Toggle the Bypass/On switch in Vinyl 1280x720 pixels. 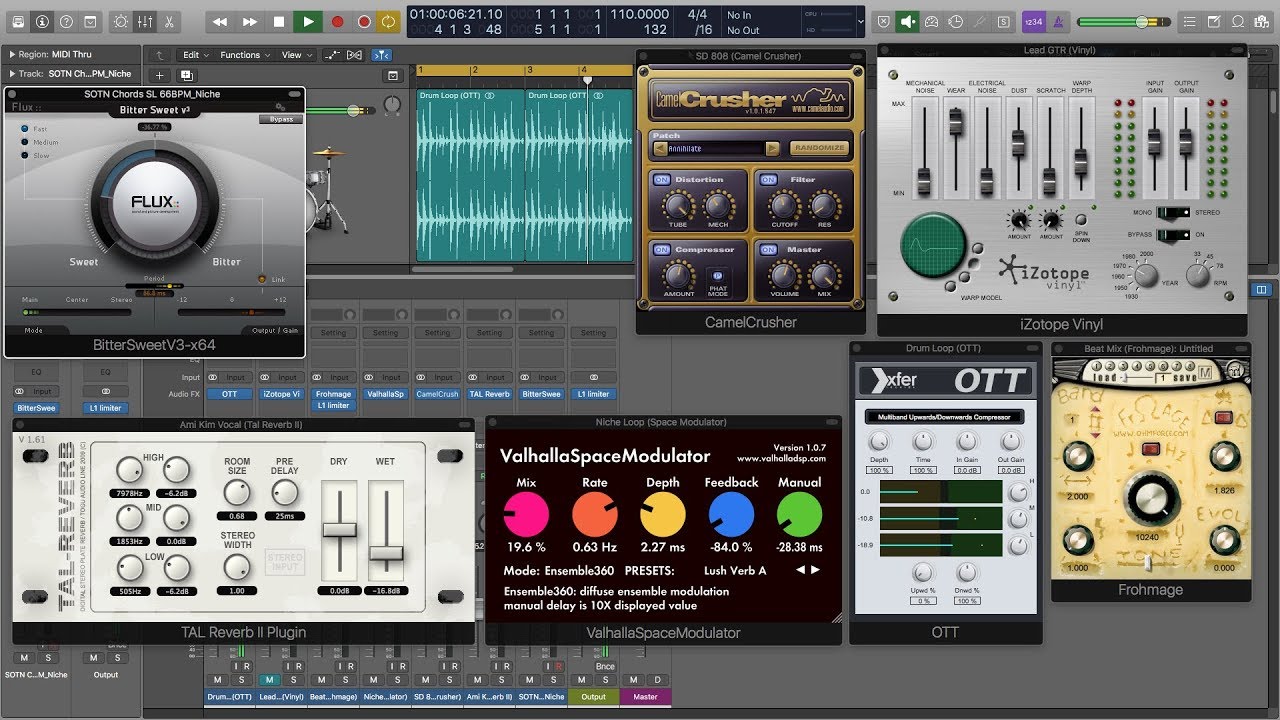coord(1172,235)
